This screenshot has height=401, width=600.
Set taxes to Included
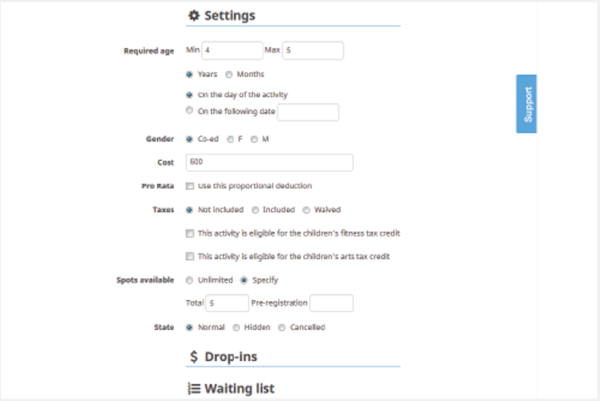coord(254,210)
